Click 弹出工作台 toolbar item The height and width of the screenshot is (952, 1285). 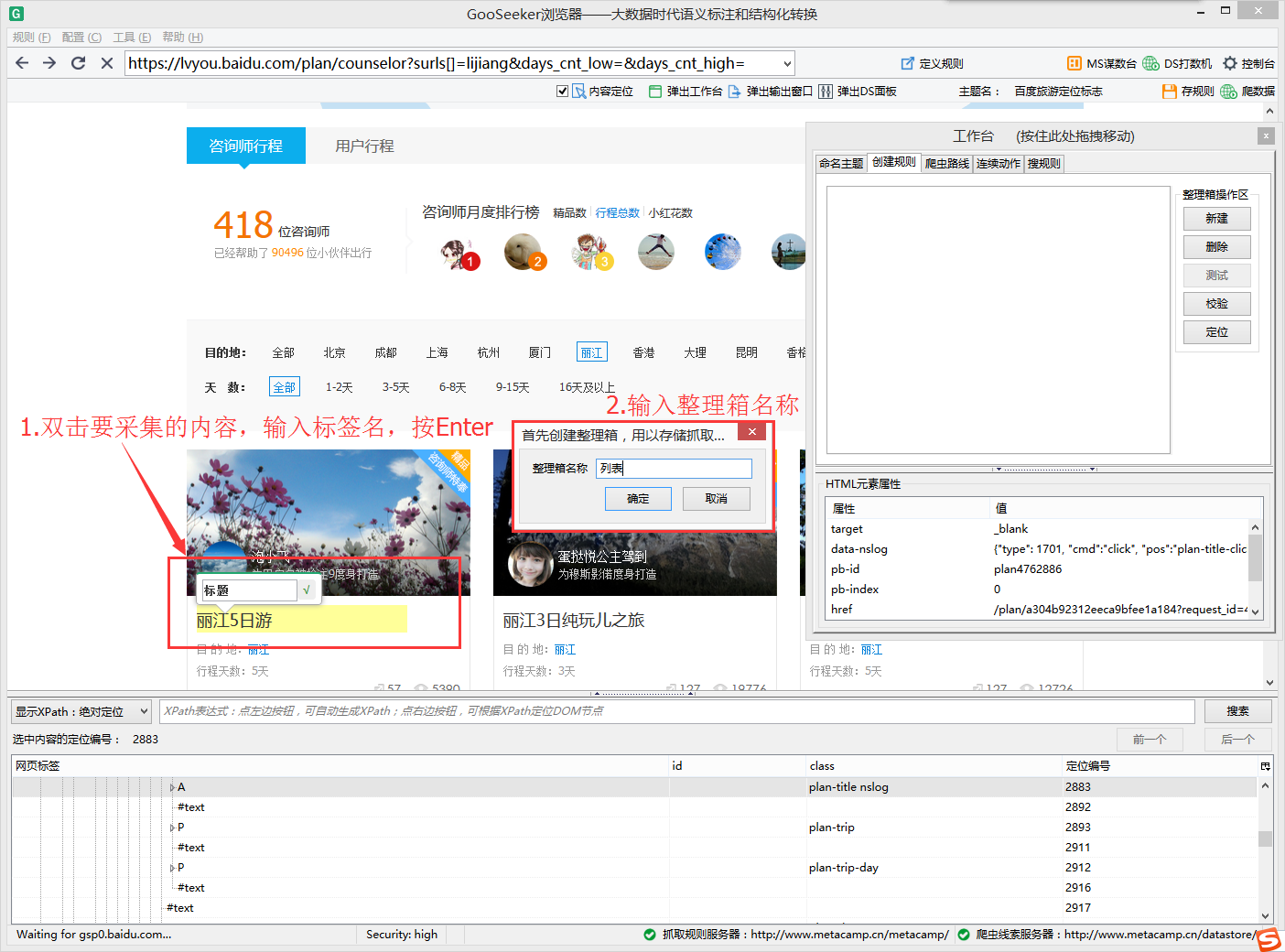pyautogui.click(x=686, y=91)
